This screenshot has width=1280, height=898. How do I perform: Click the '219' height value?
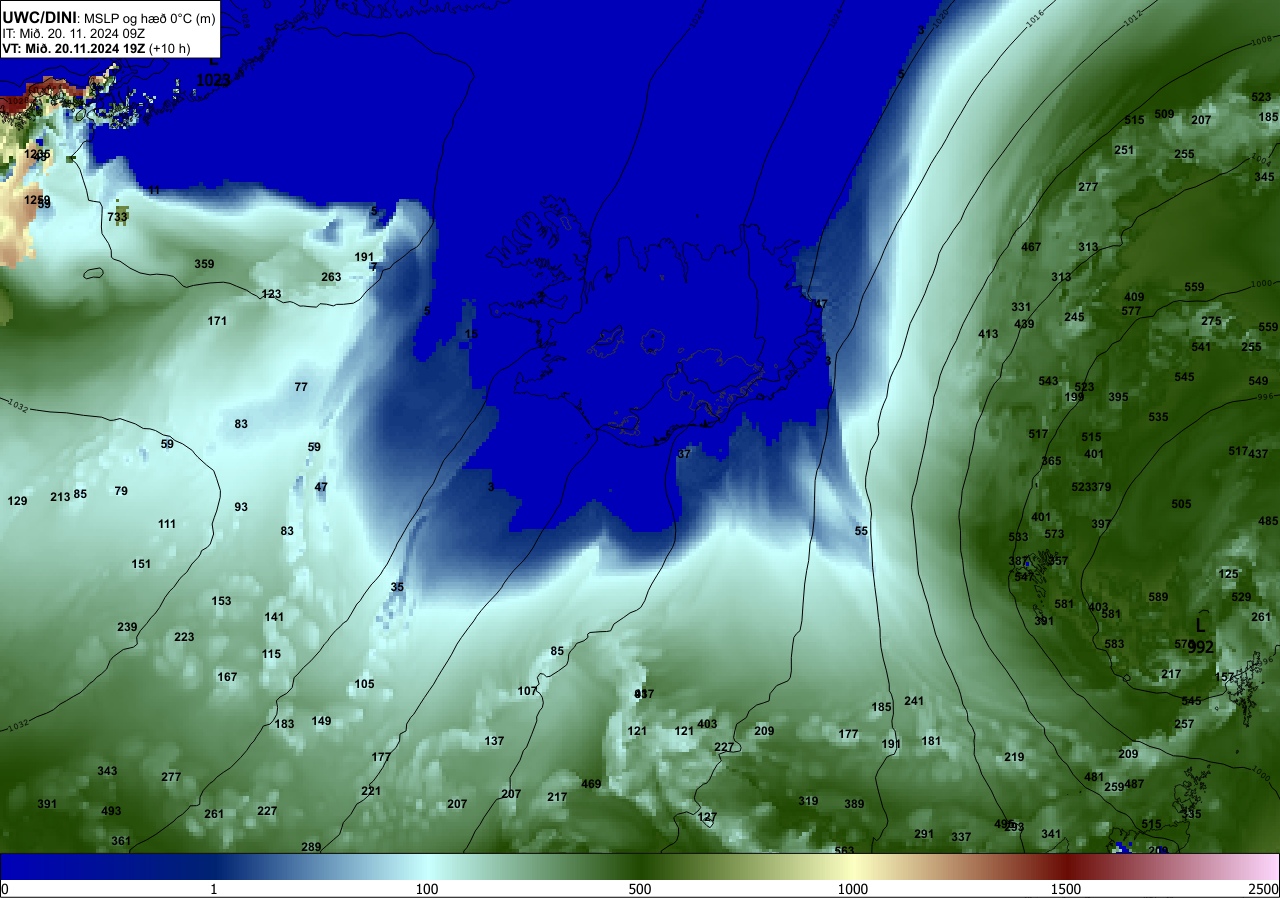(x=1014, y=757)
